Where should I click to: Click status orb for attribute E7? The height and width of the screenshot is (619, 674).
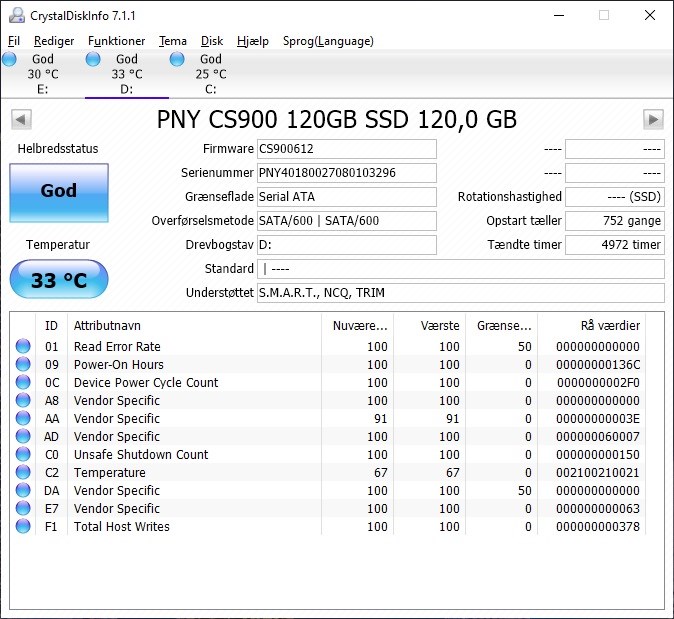pos(23,509)
